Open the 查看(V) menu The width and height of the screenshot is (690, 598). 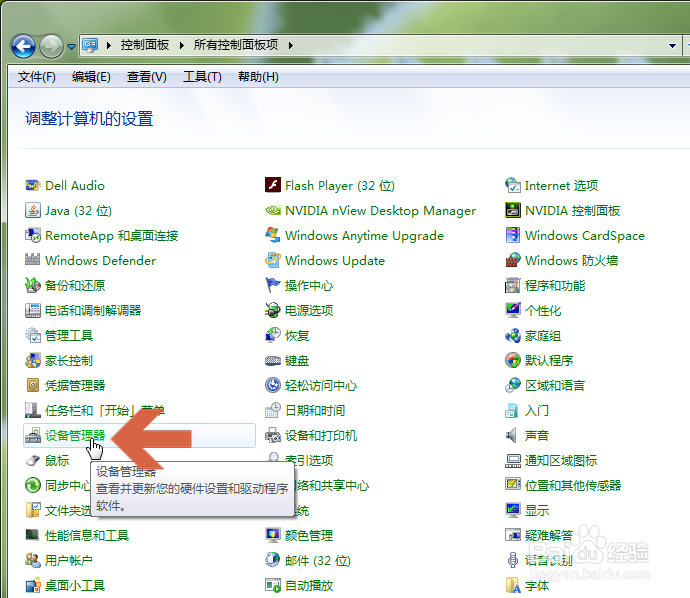pos(147,77)
